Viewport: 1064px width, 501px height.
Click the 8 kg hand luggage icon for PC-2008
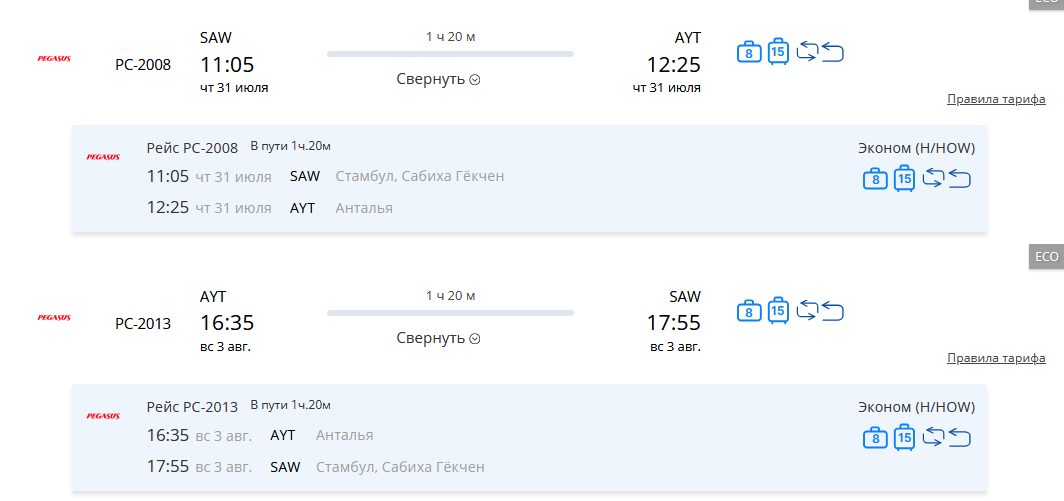tap(749, 52)
